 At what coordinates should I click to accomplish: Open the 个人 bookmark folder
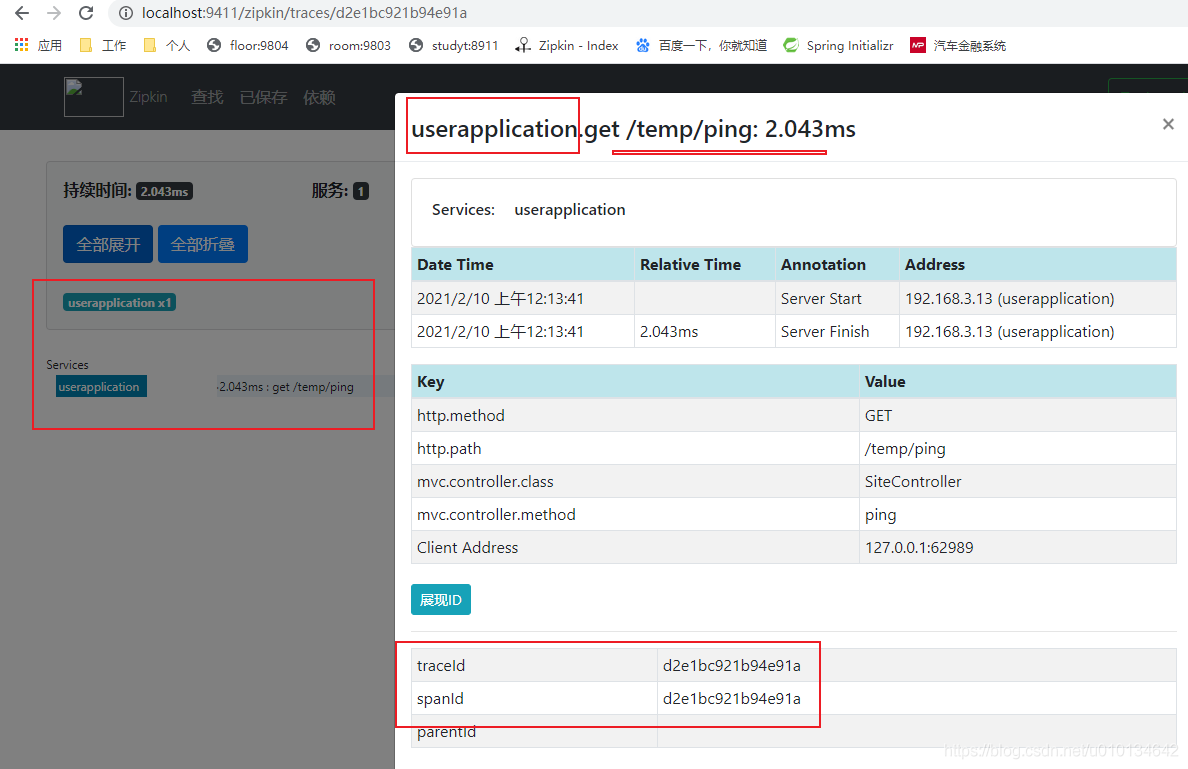[x=167, y=45]
